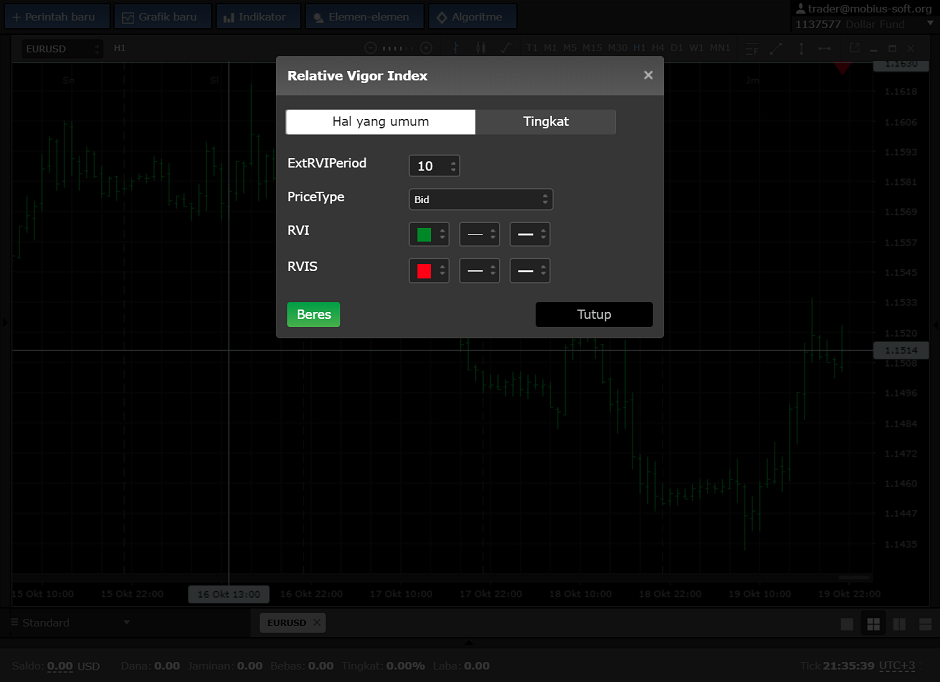Select the M30 timeframe
Screen dimensions: 940x682
(617, 48)
